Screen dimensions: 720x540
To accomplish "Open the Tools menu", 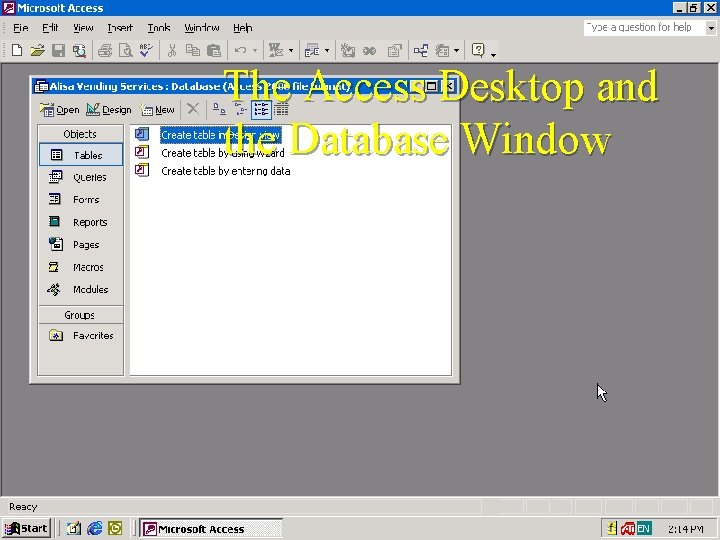I will click(x=159, y=28).
